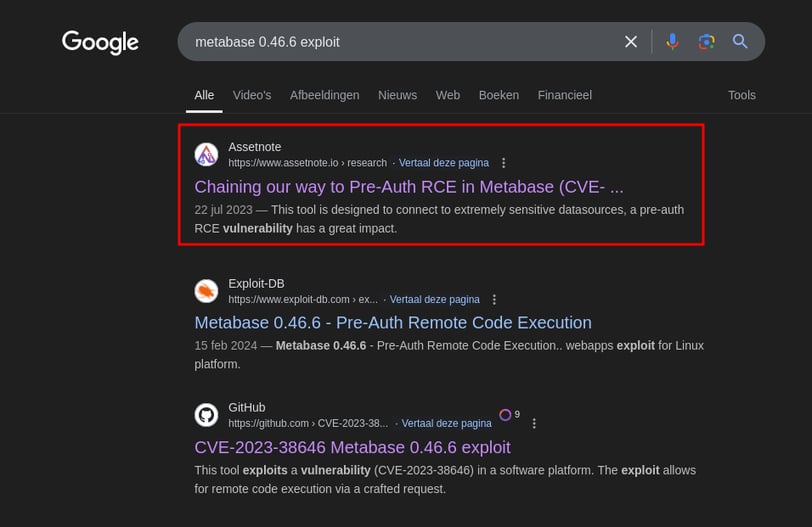Open more options for GitHub result
Viewport: 812px width, 527px height.
tap(534, 423)
